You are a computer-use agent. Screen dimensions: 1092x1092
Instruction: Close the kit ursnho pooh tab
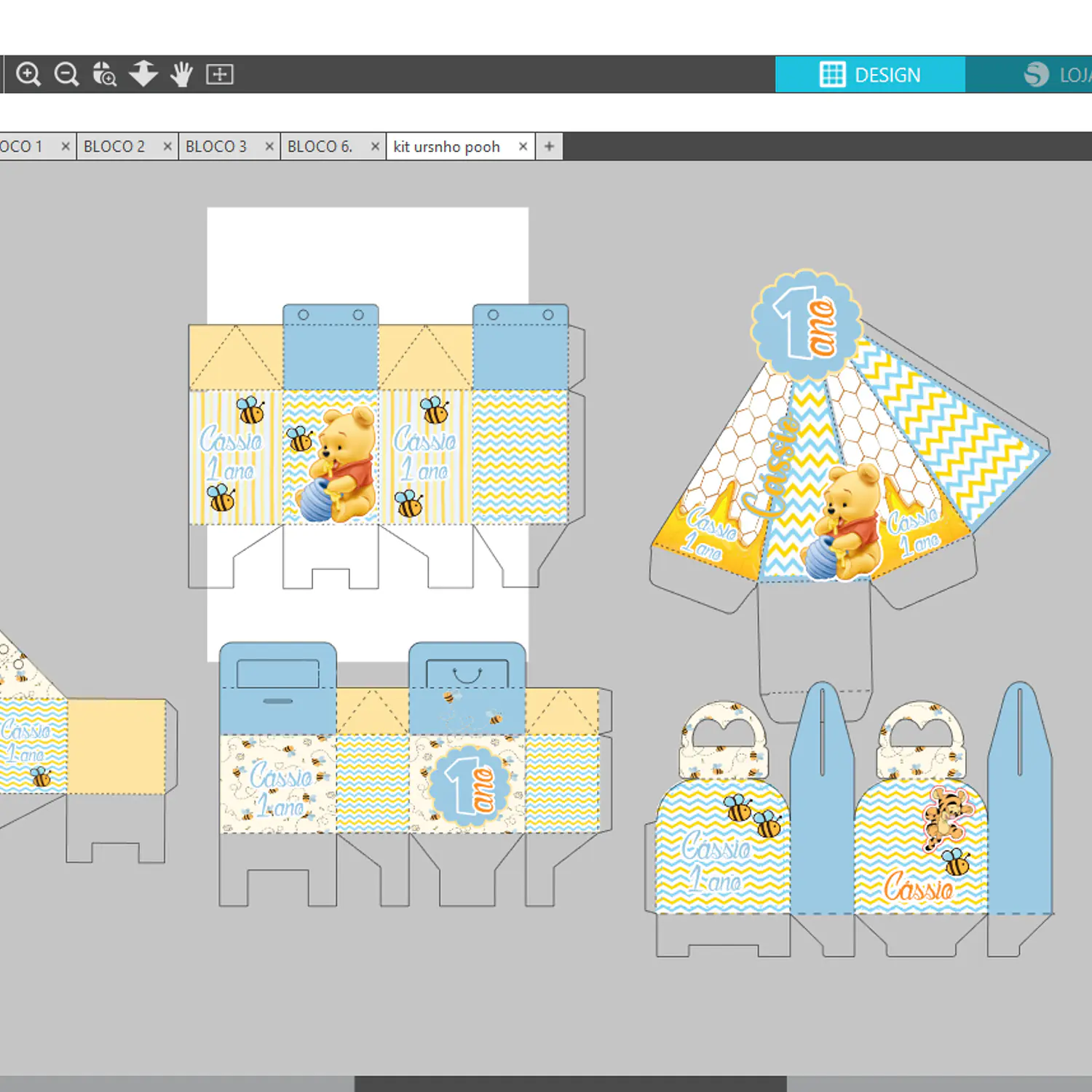[x=523, y=146]
